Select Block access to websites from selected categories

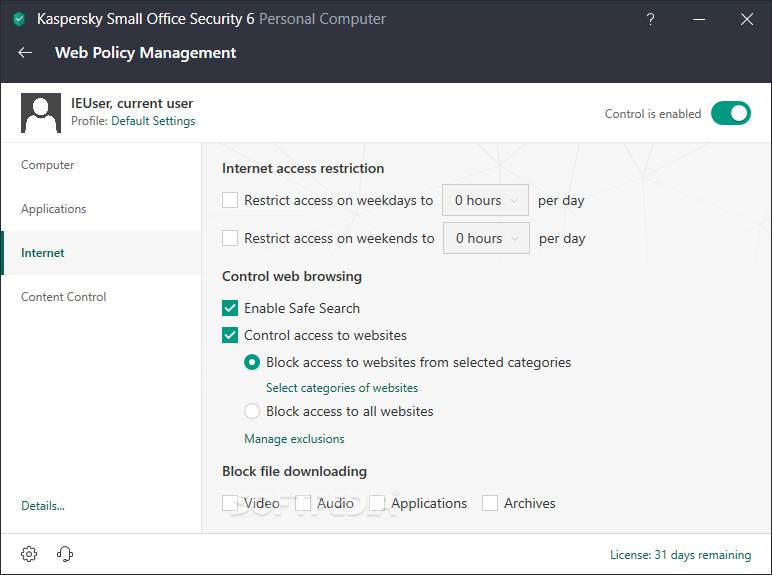[252, 362]
